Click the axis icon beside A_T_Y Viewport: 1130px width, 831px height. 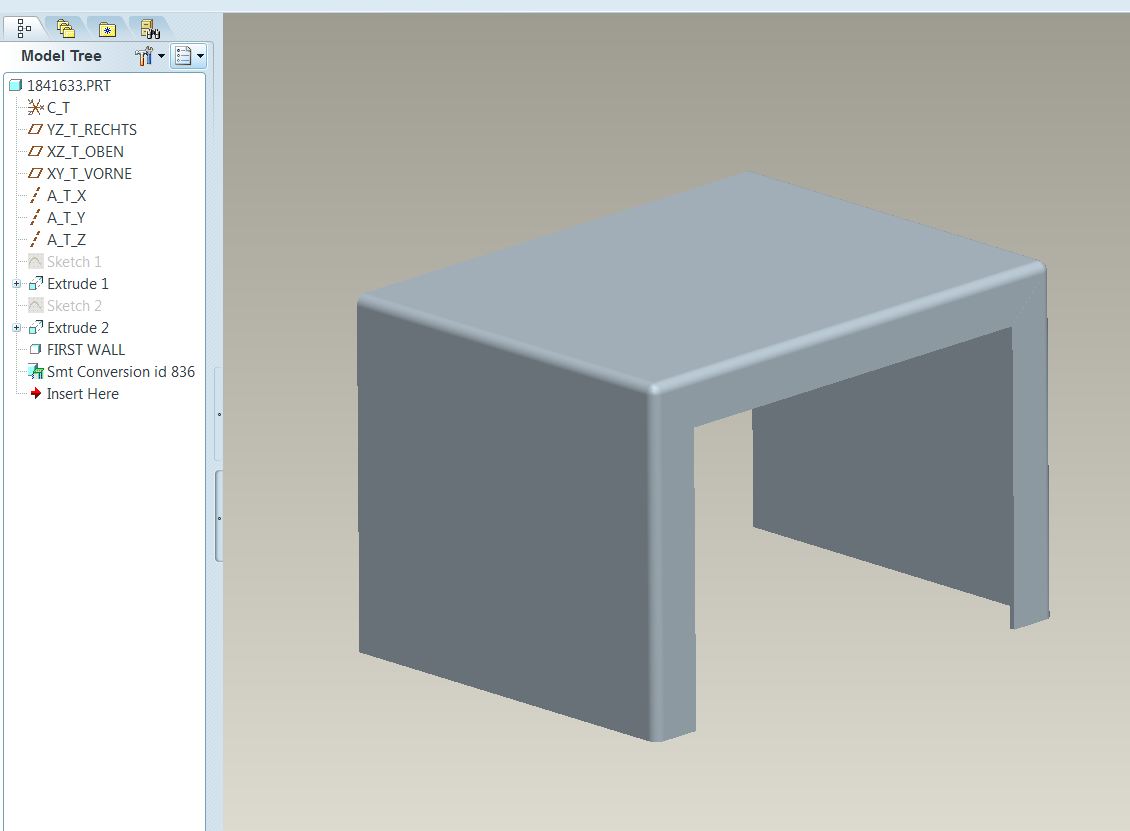point(35,218)
